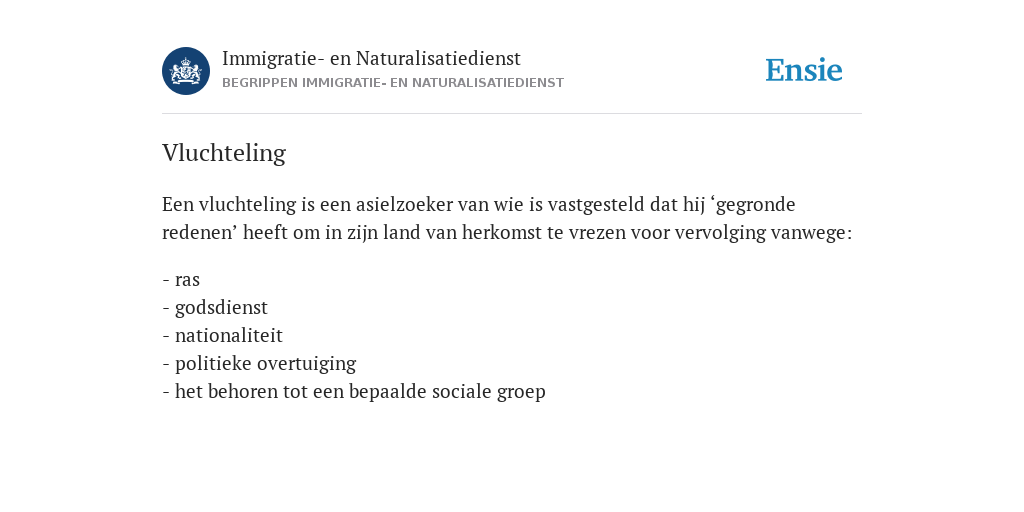The height and width of the screenshot is (512, 1024).
Task: Select the list item 'nationaliteit'
Action: [x=223, y=336]
